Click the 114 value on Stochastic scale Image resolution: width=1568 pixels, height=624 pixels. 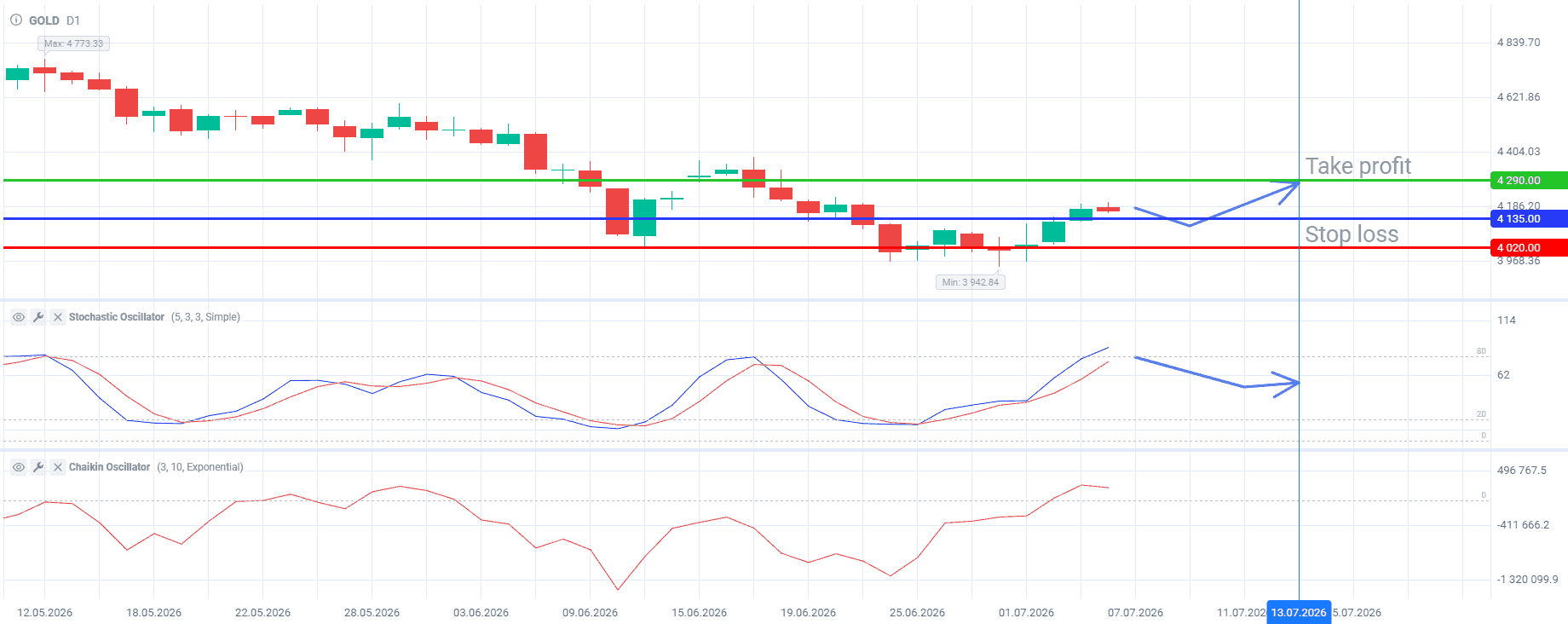(1507, 321)
